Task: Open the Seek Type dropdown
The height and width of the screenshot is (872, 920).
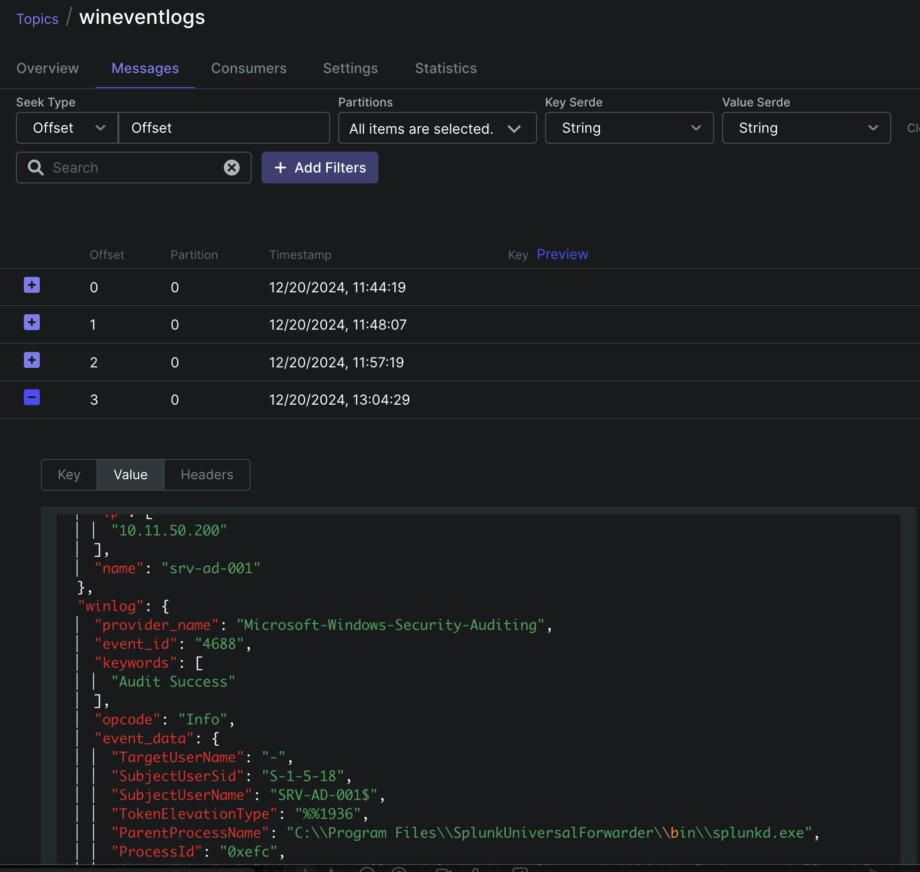Action: pos(66,128)
